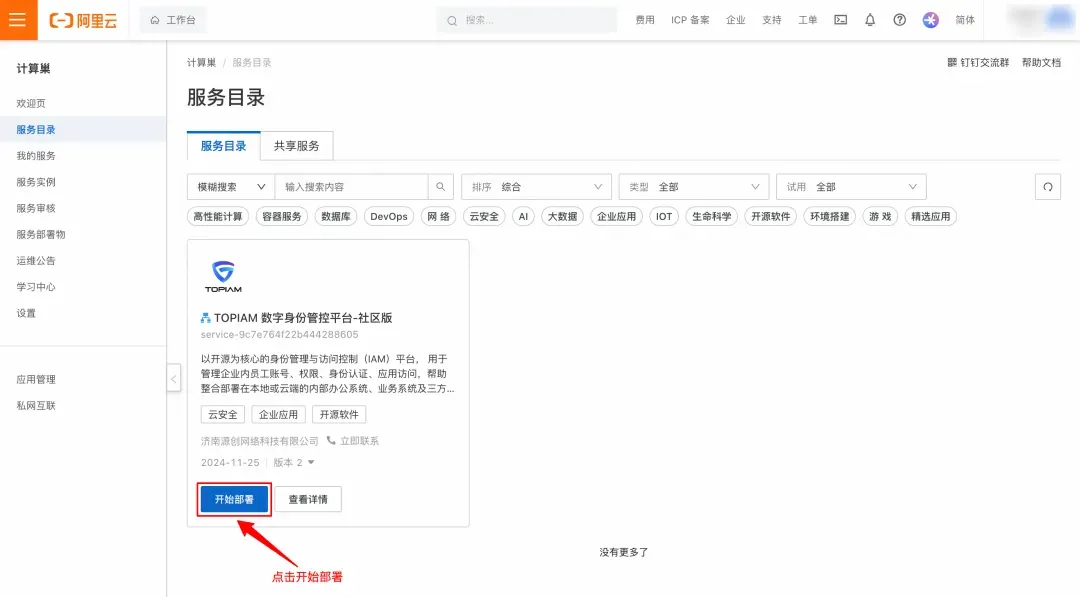Open the ICP 备案 menu
The height and width of the screenshot is (597, 1080).
tap(690, 20)
